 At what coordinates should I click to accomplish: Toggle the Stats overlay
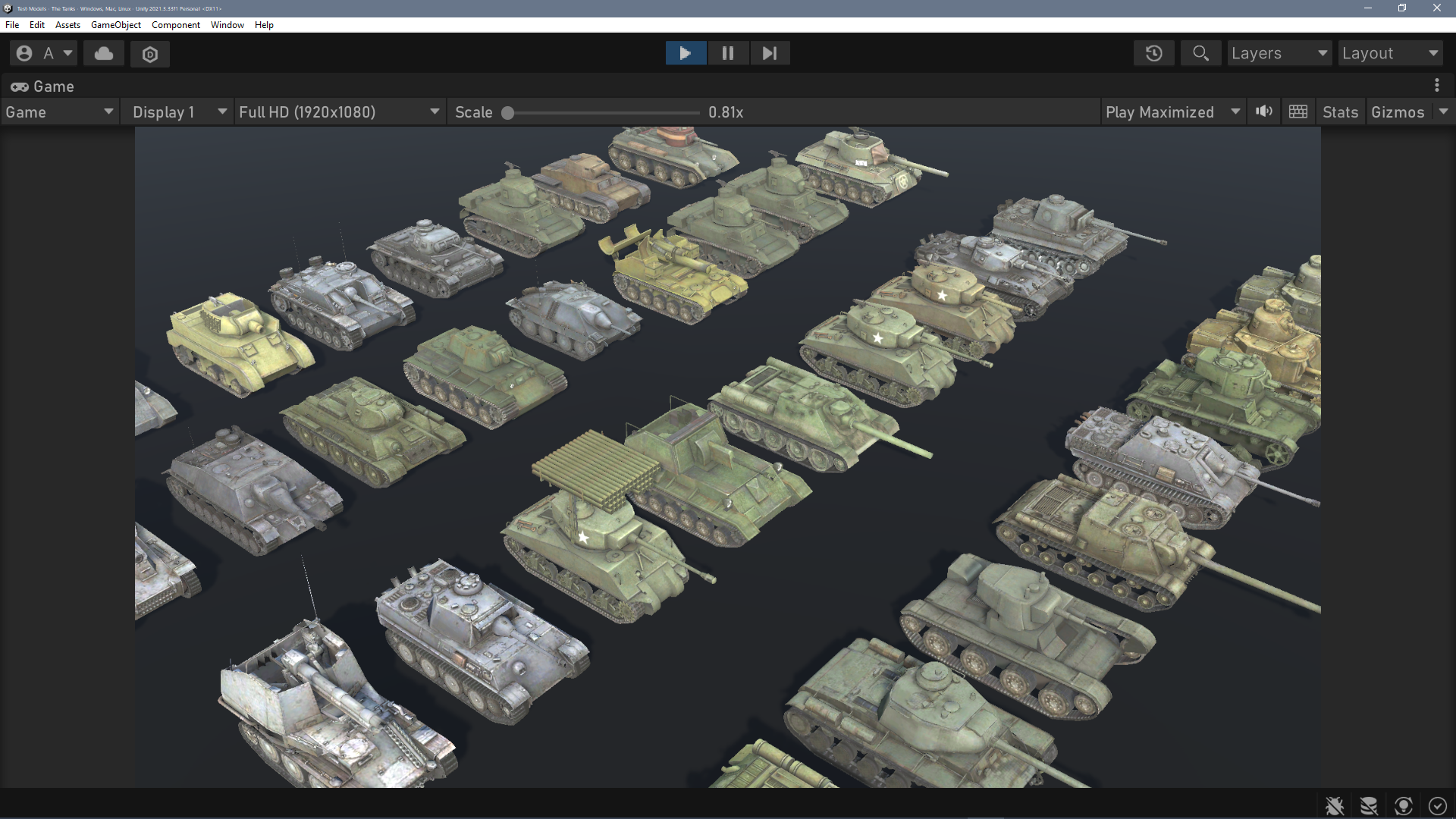[x=1340, y=112]
